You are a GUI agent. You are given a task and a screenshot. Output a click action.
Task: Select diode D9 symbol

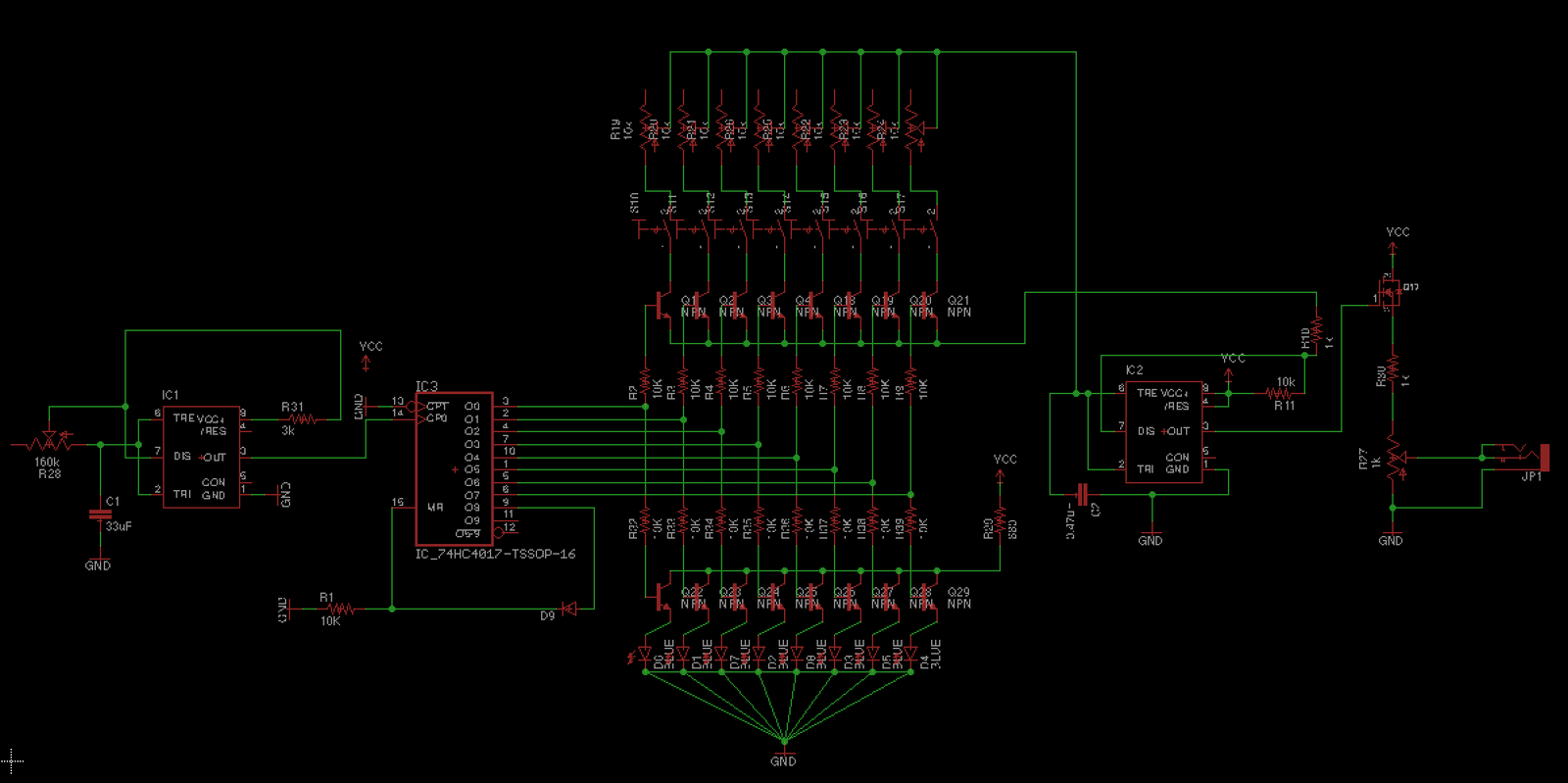point(569,609)
